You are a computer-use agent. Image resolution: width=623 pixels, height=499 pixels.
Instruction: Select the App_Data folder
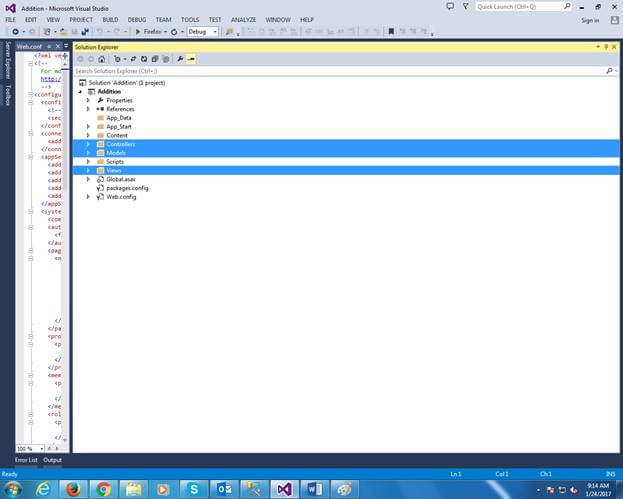(119, 118)
